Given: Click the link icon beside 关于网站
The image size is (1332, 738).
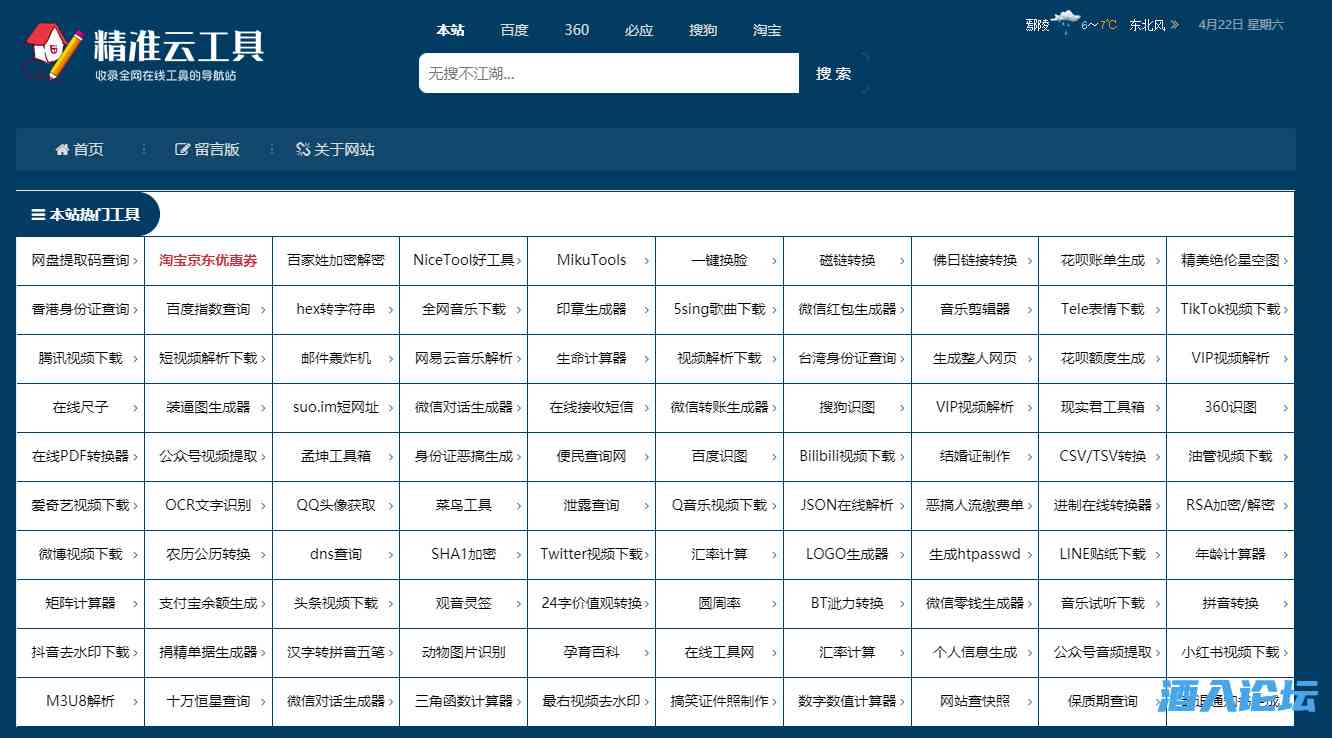Looking at the screenshot, I should (x=303, y=150).
